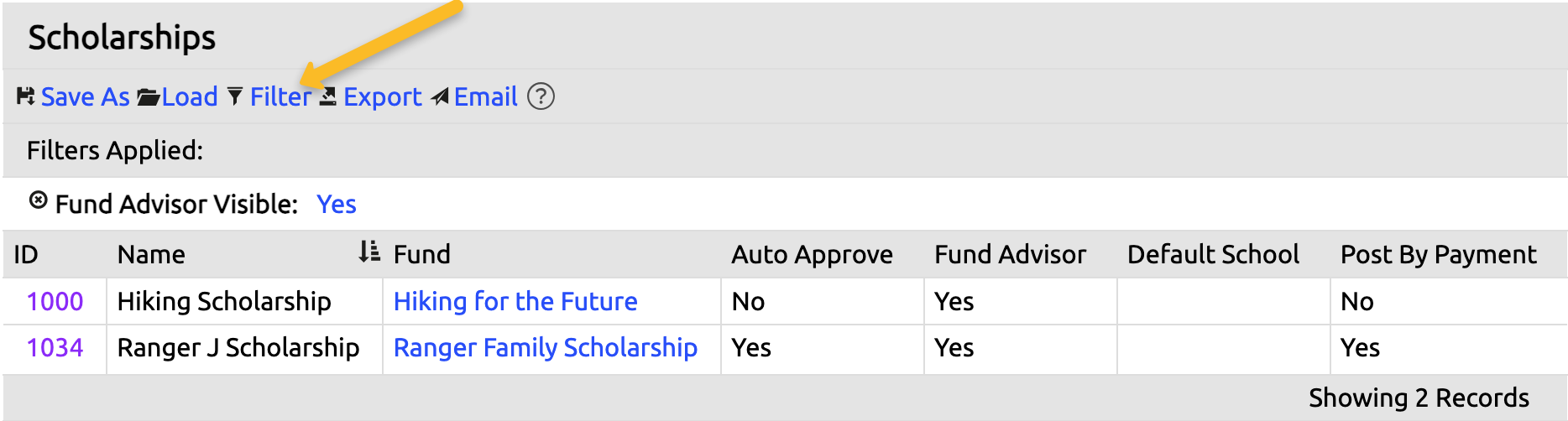Open the Save As link
This screenshot has height=421, width=1568.
85,97
